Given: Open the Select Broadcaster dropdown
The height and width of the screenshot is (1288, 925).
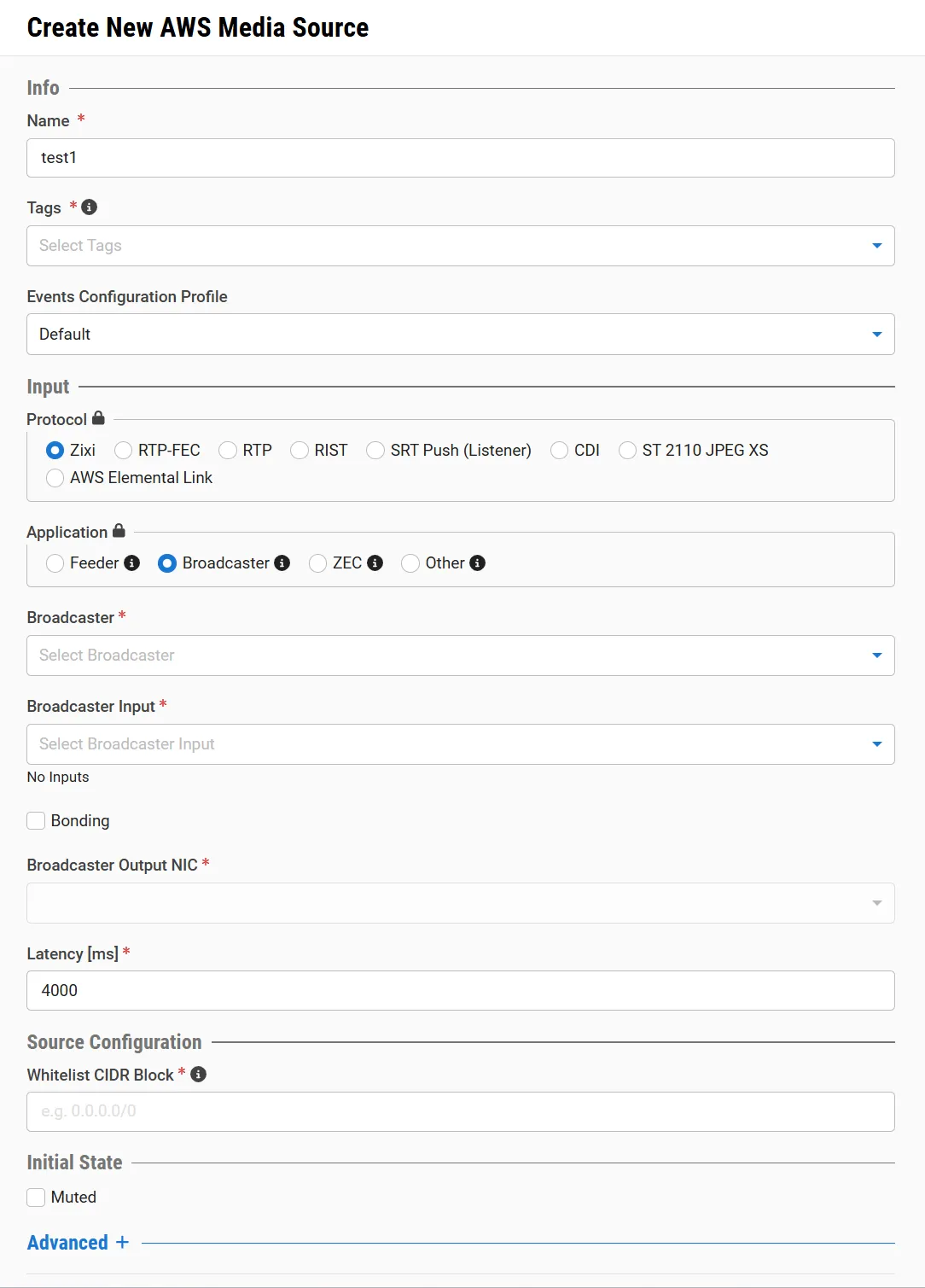Looking at the screenshot, I should 461,656.
